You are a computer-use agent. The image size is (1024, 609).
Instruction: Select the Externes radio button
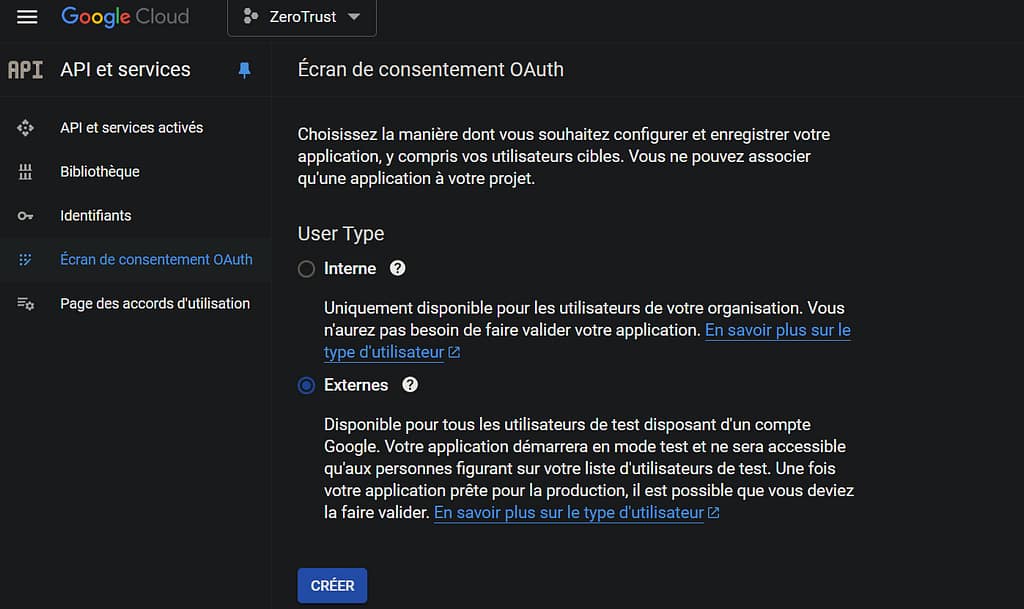tap(307, 386)
